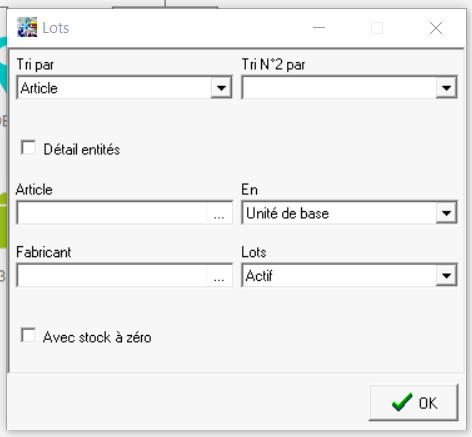Open the Lots status dropdown arrow
The width and height of the screenshot is (472, 437).
coord(446,276)
